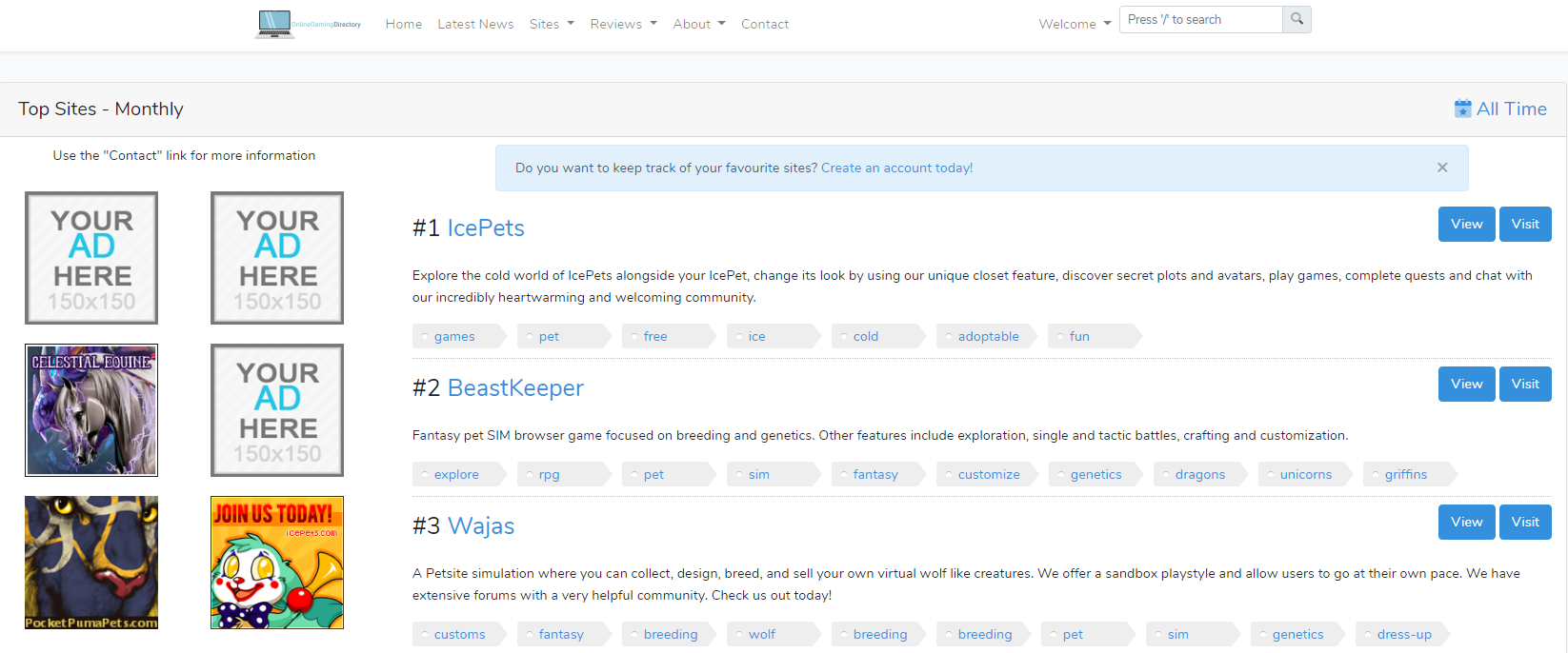Select the Wajas 'customs' tag
The height and width of the screenshot is (653, 1568).
(x=460, y=634)
